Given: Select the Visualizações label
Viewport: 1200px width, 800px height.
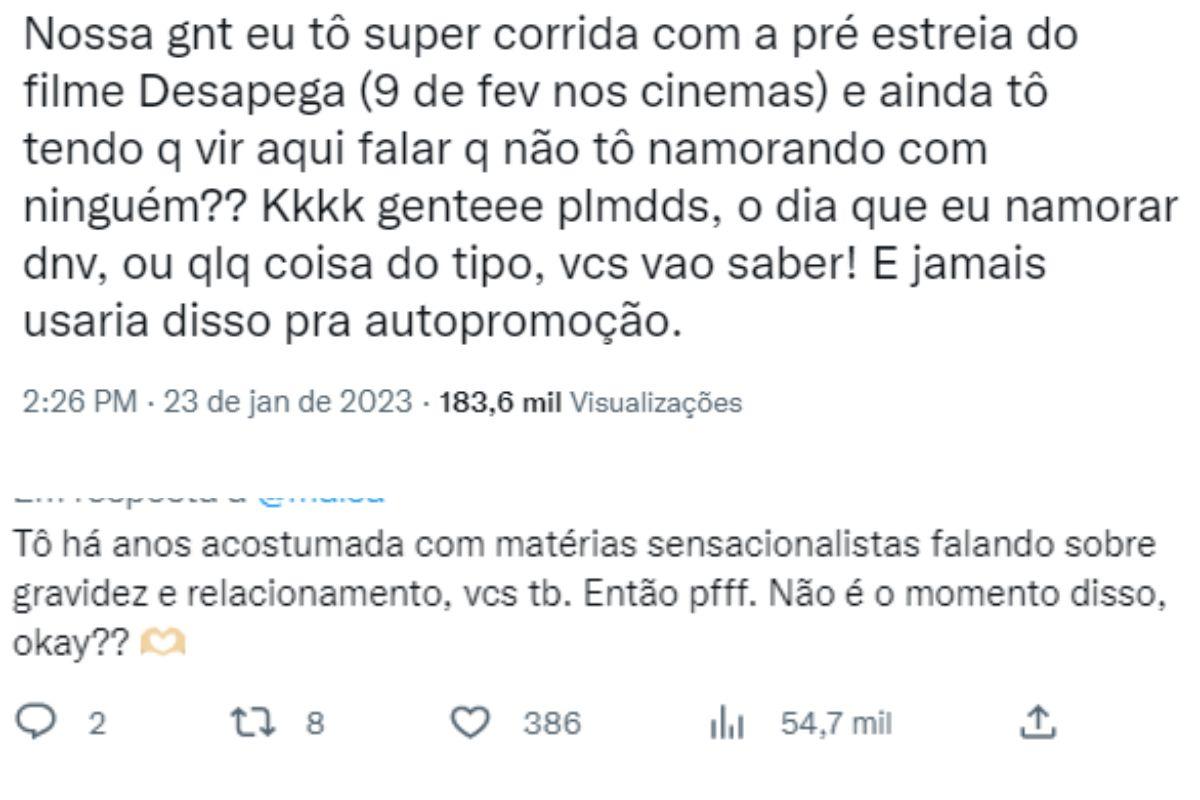Looking at the screenshot, I should pos(656,403).
